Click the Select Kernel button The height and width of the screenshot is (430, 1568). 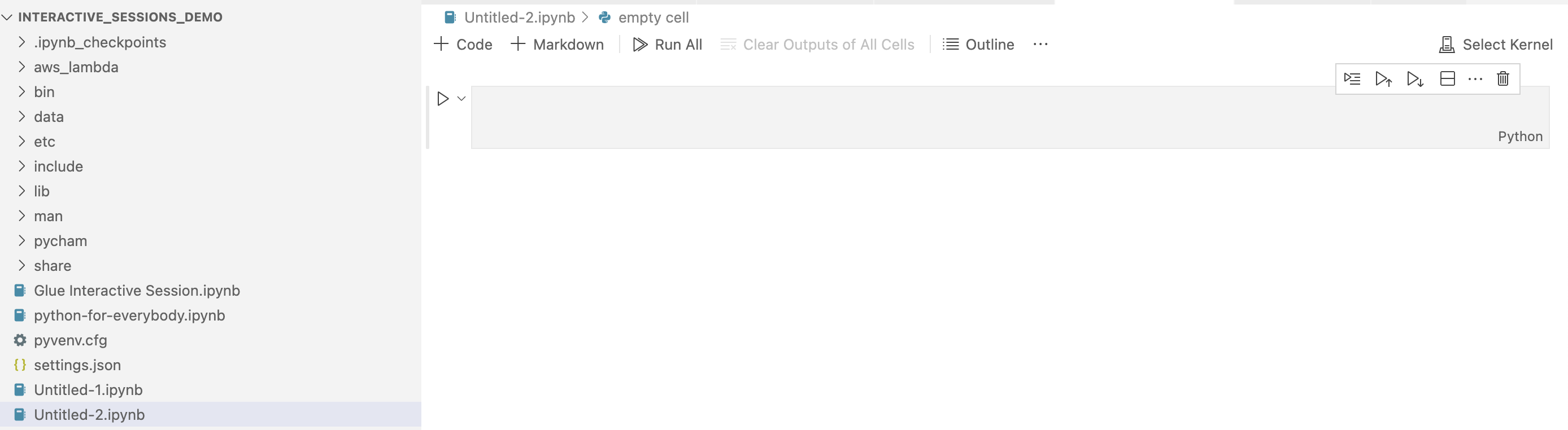(x=1496, y=44)
